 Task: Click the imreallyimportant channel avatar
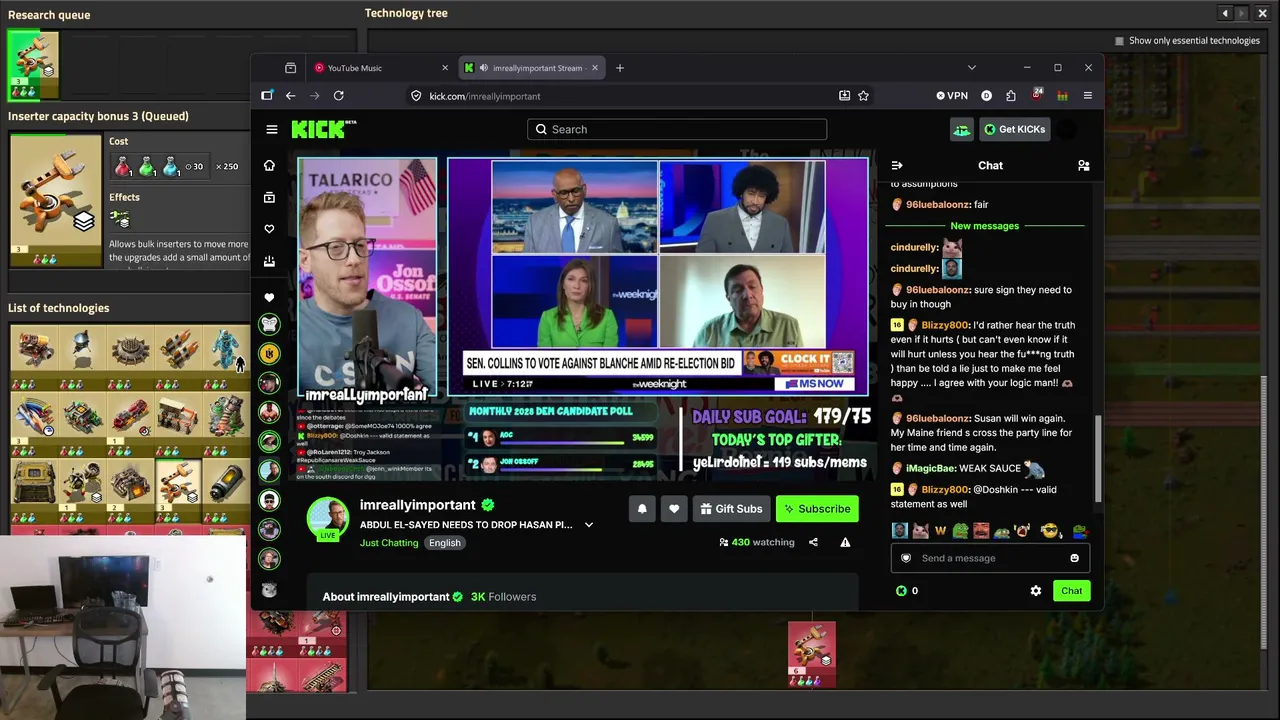[327, 519]
